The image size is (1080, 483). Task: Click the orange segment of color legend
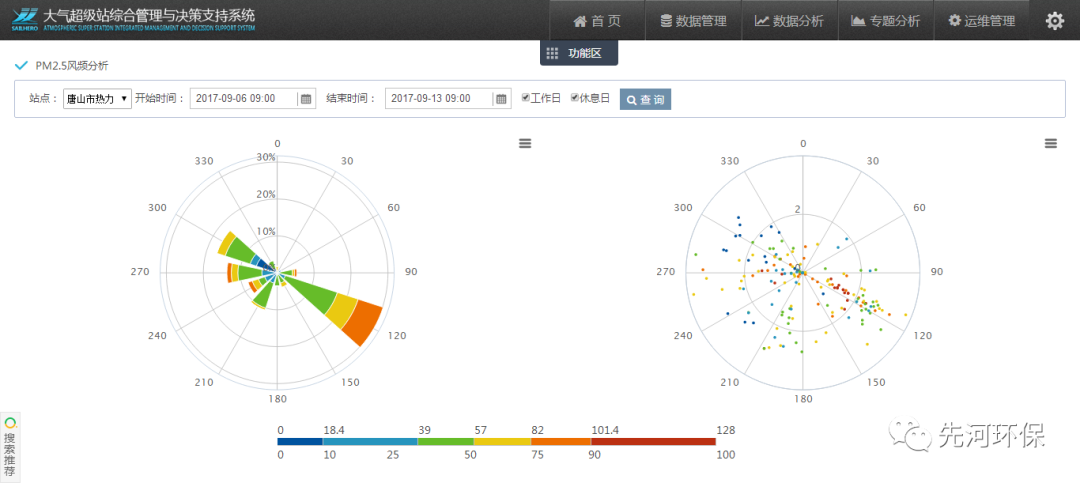[561, 441]
